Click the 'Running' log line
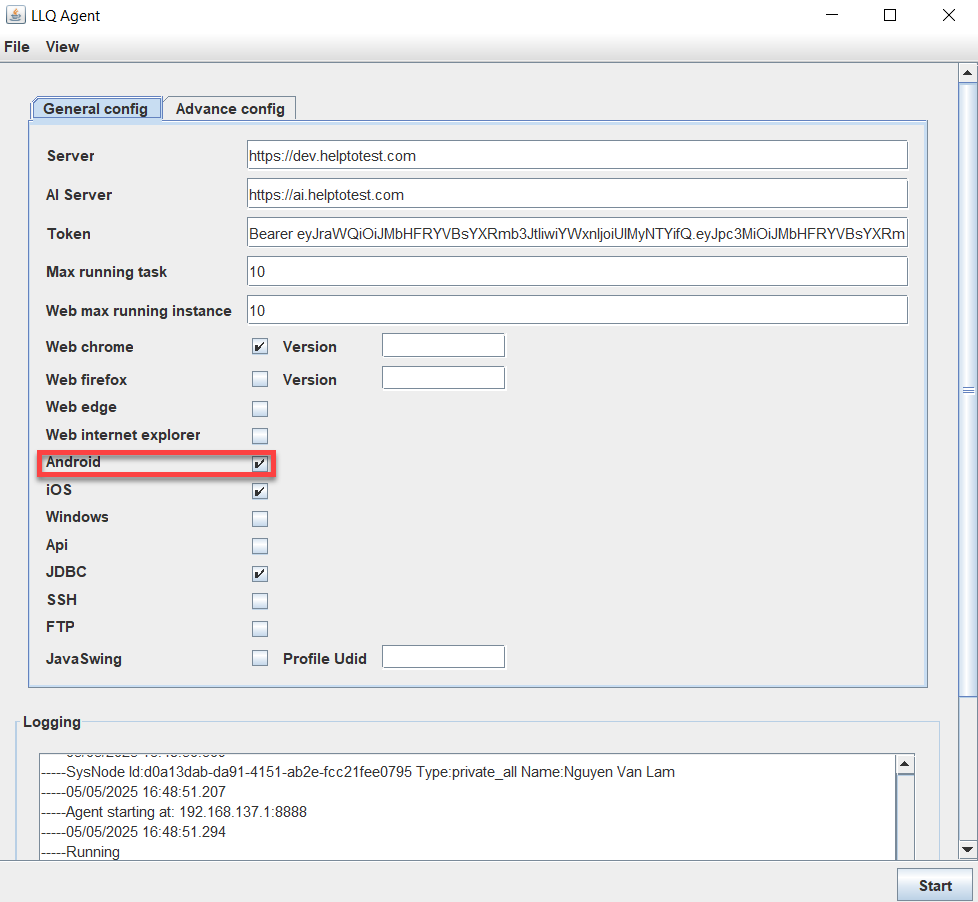 (x=80, y=851)
